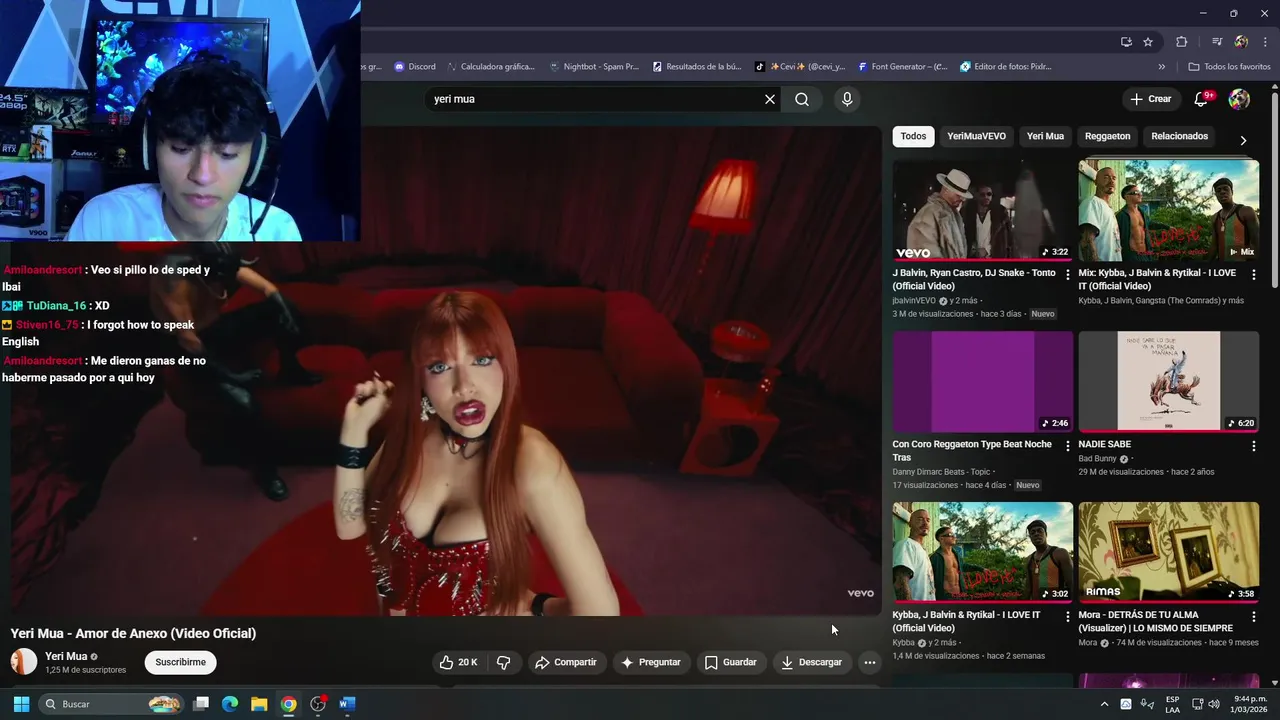
Task: Dislike the video
Action: pos(504,662)
